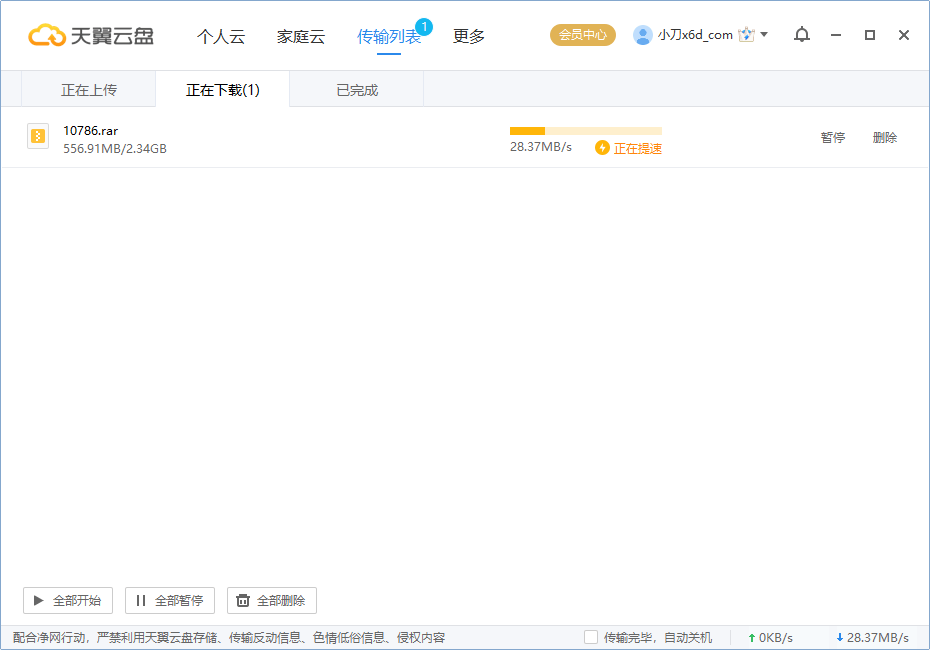
Task: Enable 传输完毕，自动关机 shutdown option
Action: coord(590,637)
